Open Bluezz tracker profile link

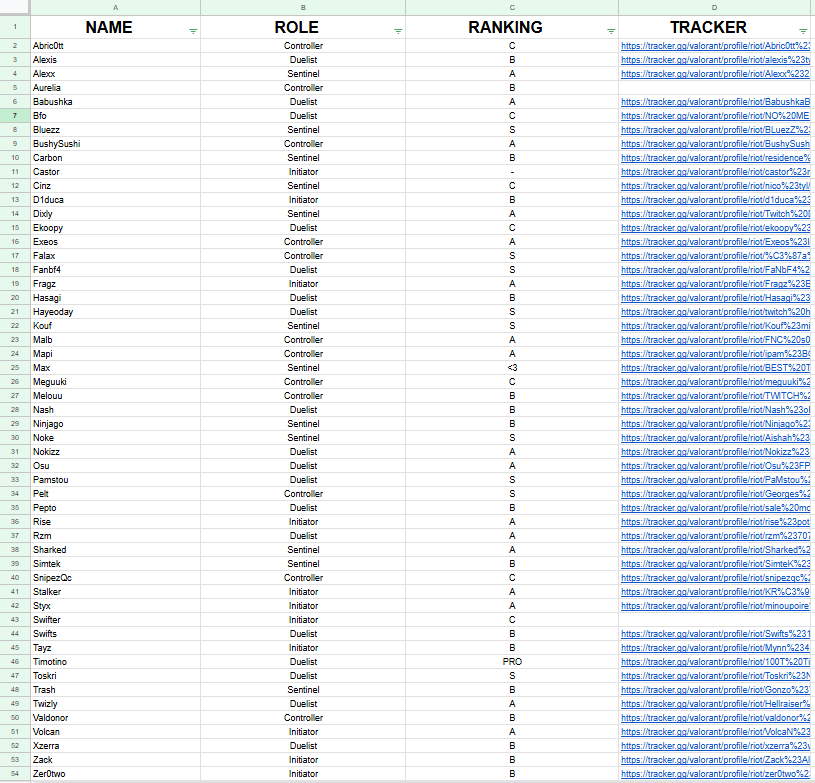[715, 130]
